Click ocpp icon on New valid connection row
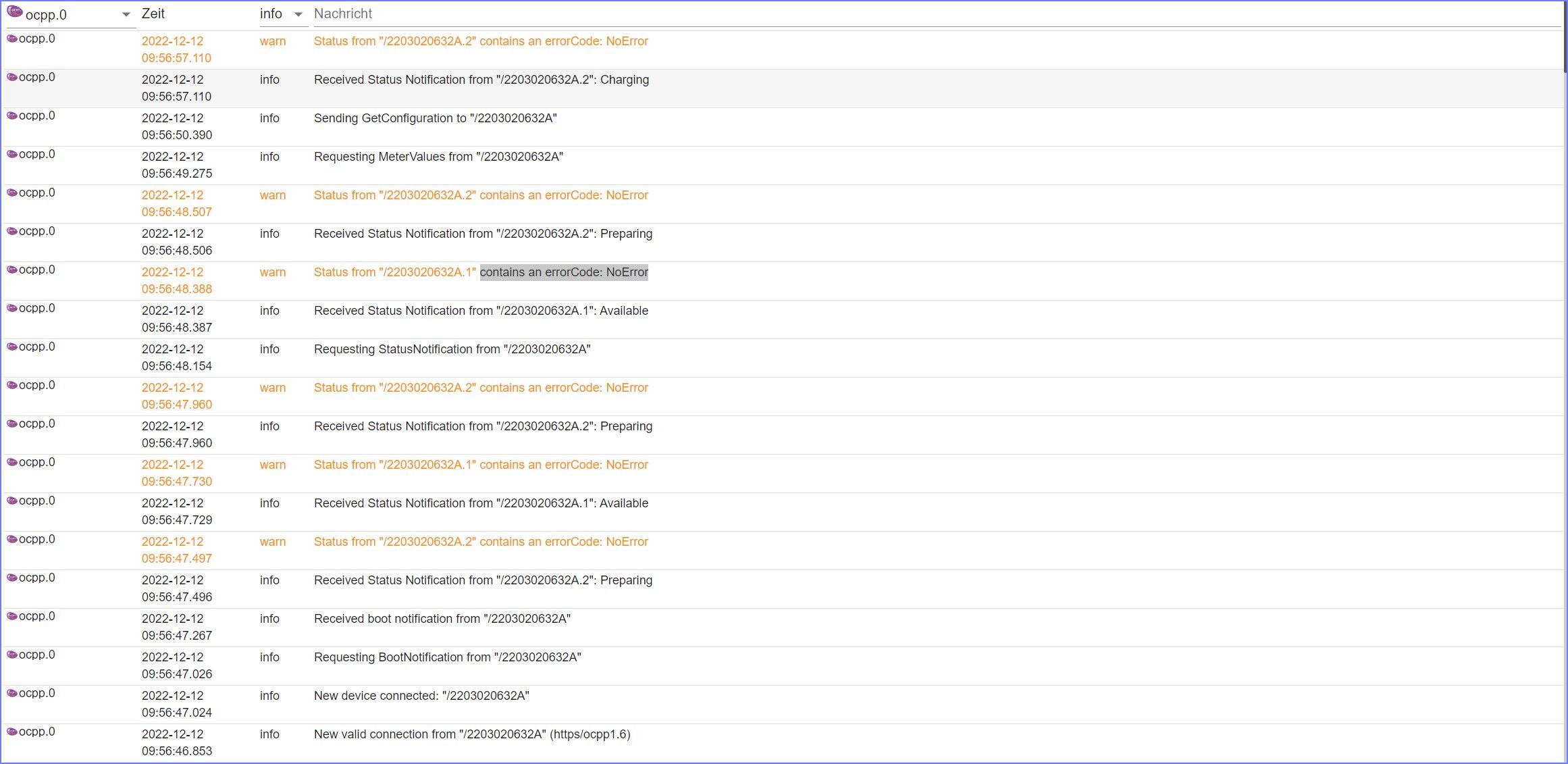This screenshot has height=764, width=1568. (12, 732)
